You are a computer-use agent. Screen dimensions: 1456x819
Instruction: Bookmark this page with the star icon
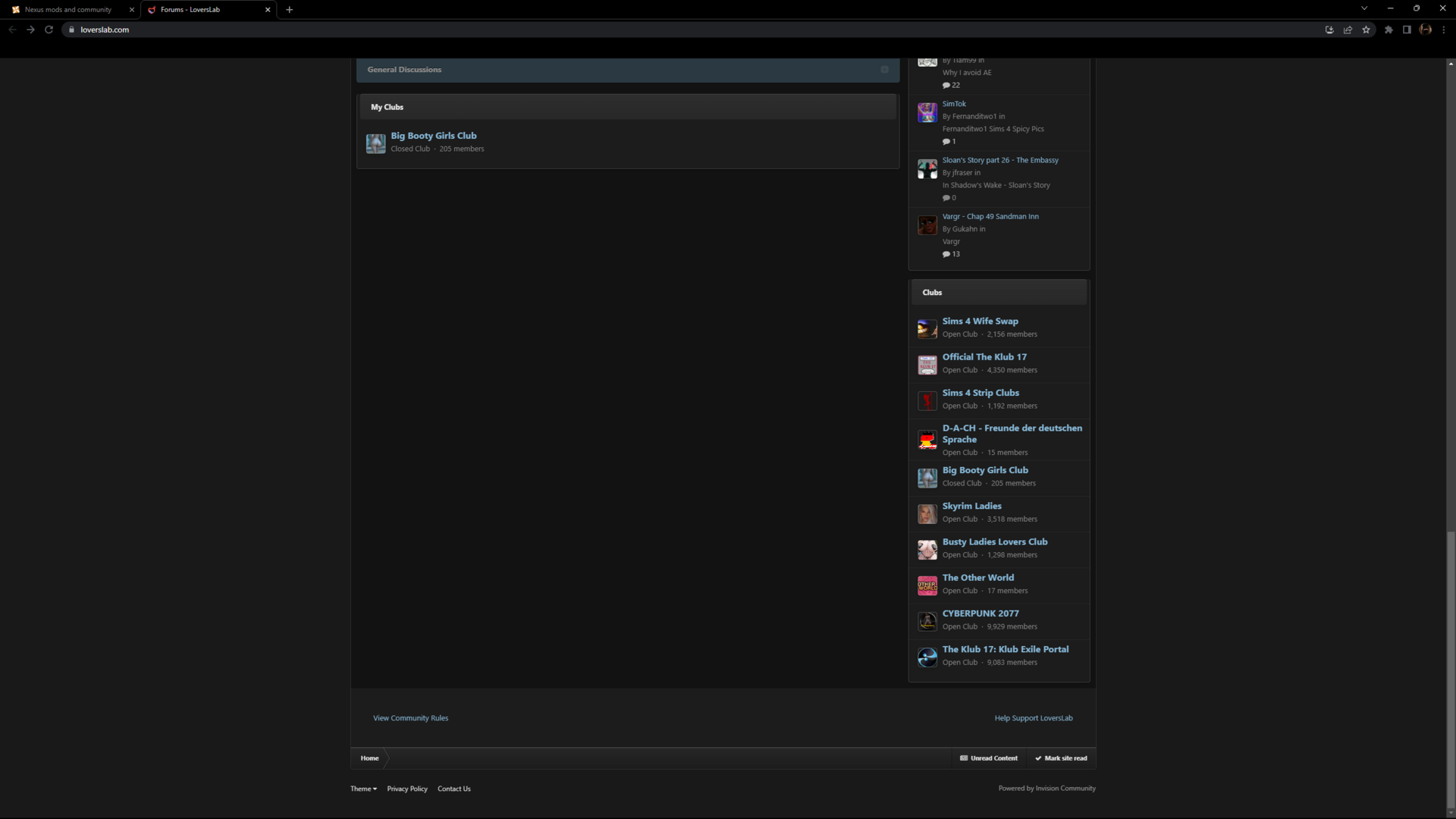pos(1366,30)
